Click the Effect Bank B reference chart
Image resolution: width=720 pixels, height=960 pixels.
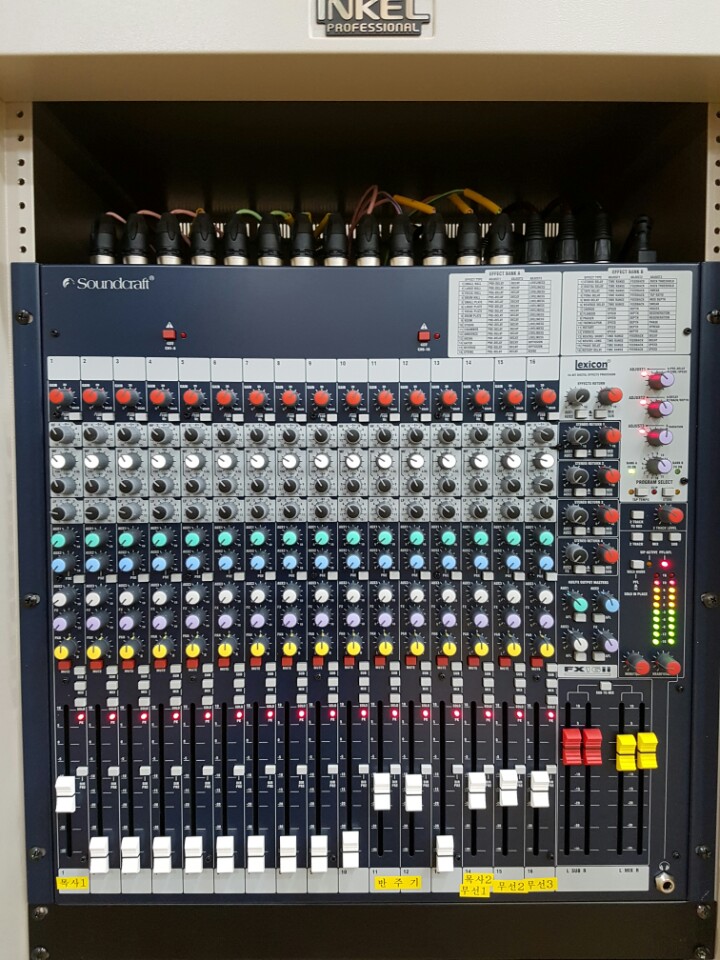(x=626, y=311)
